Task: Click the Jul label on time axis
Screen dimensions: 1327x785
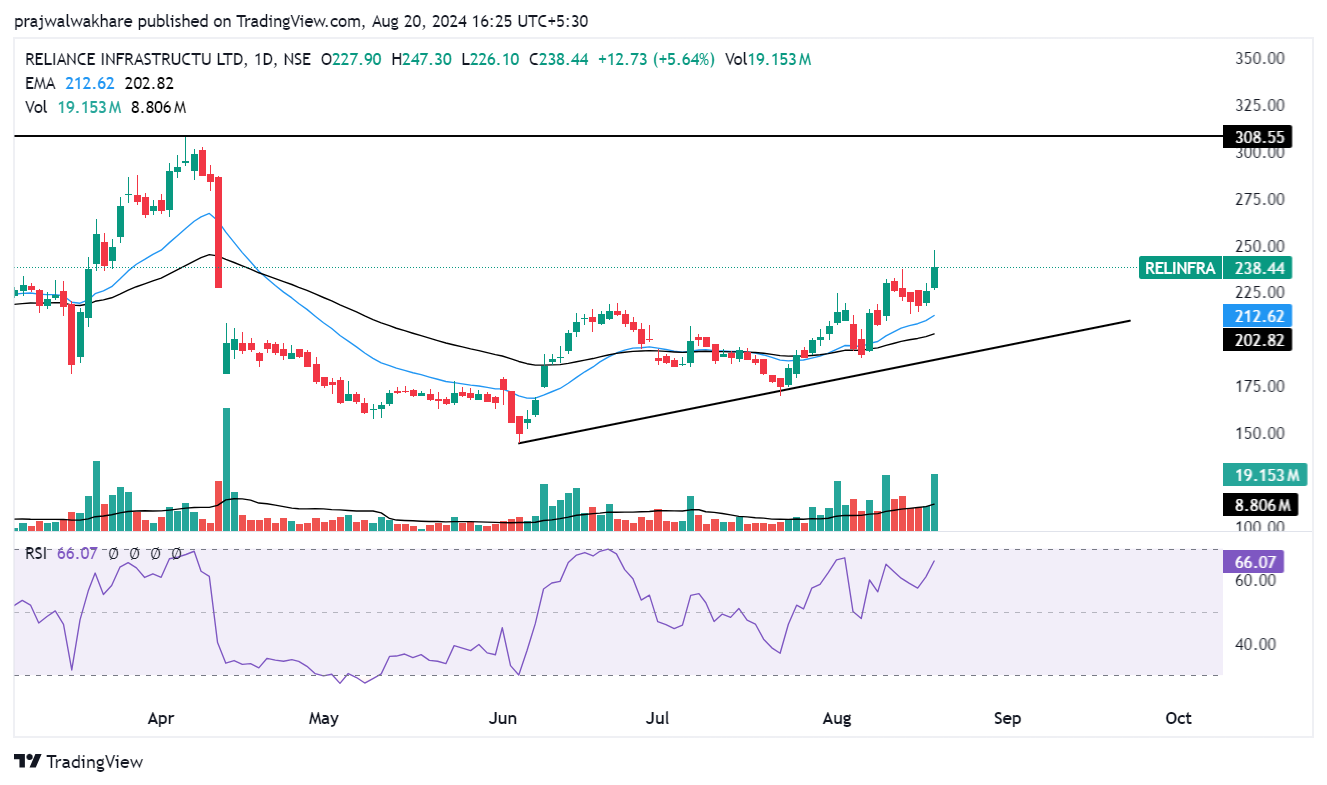Action: (657, 718)
